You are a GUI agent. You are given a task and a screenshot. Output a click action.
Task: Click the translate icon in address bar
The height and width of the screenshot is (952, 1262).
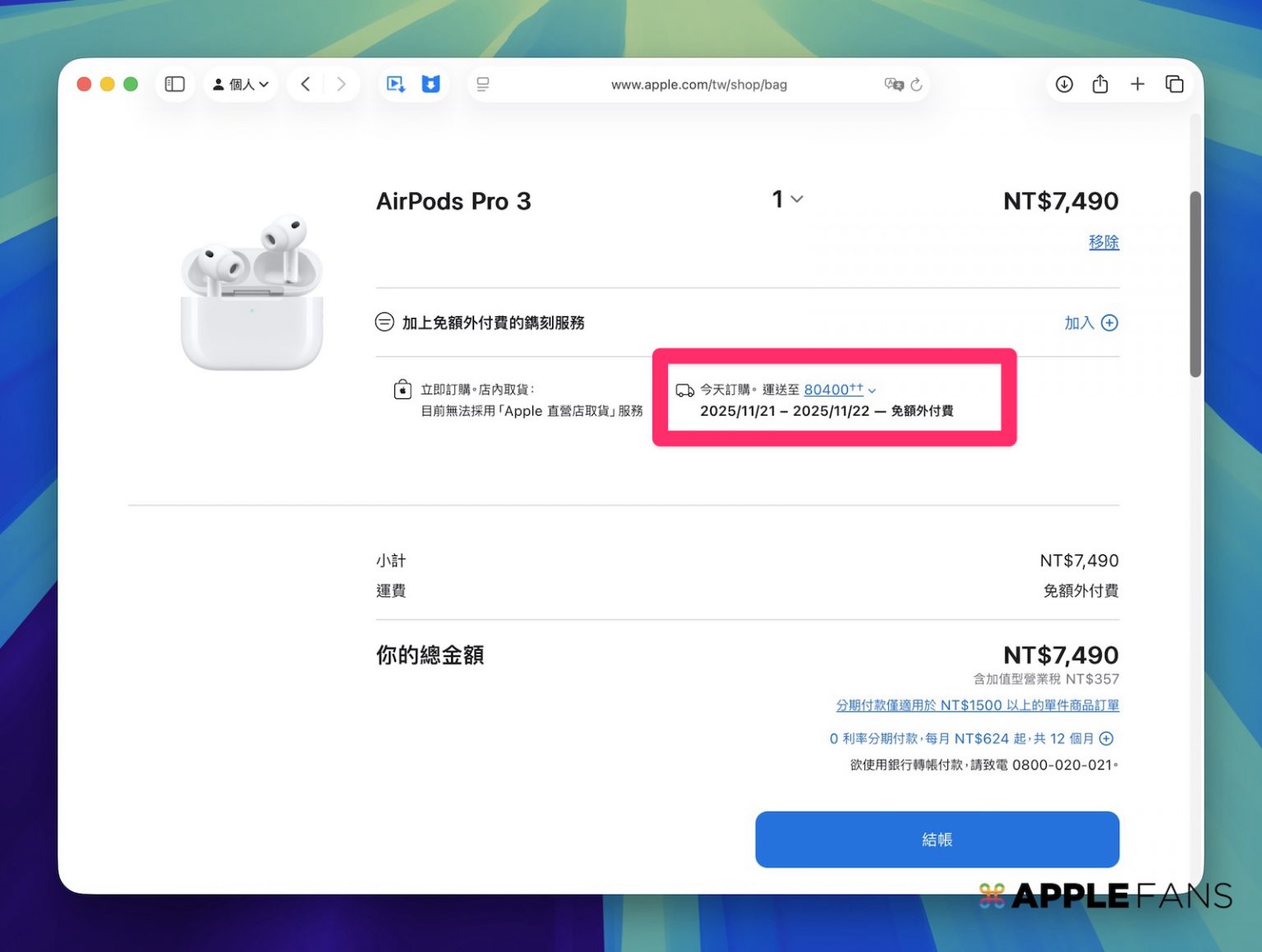(893, 84)
